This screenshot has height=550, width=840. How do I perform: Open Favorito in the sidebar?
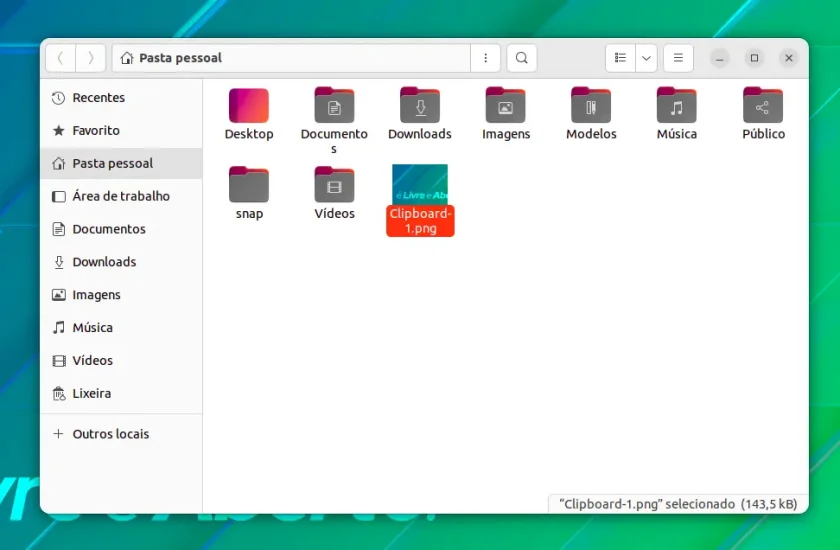pyautogui.click(x=121, y=131)
